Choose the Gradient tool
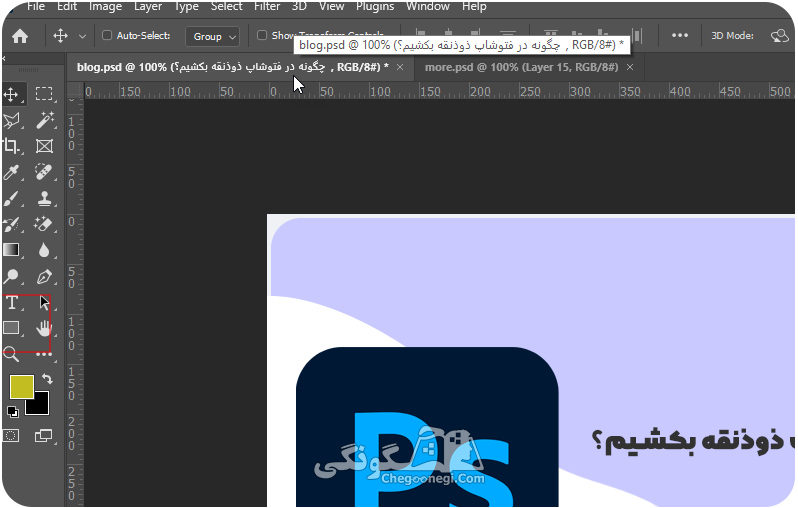The image size is (798, 508). point(11,250)
